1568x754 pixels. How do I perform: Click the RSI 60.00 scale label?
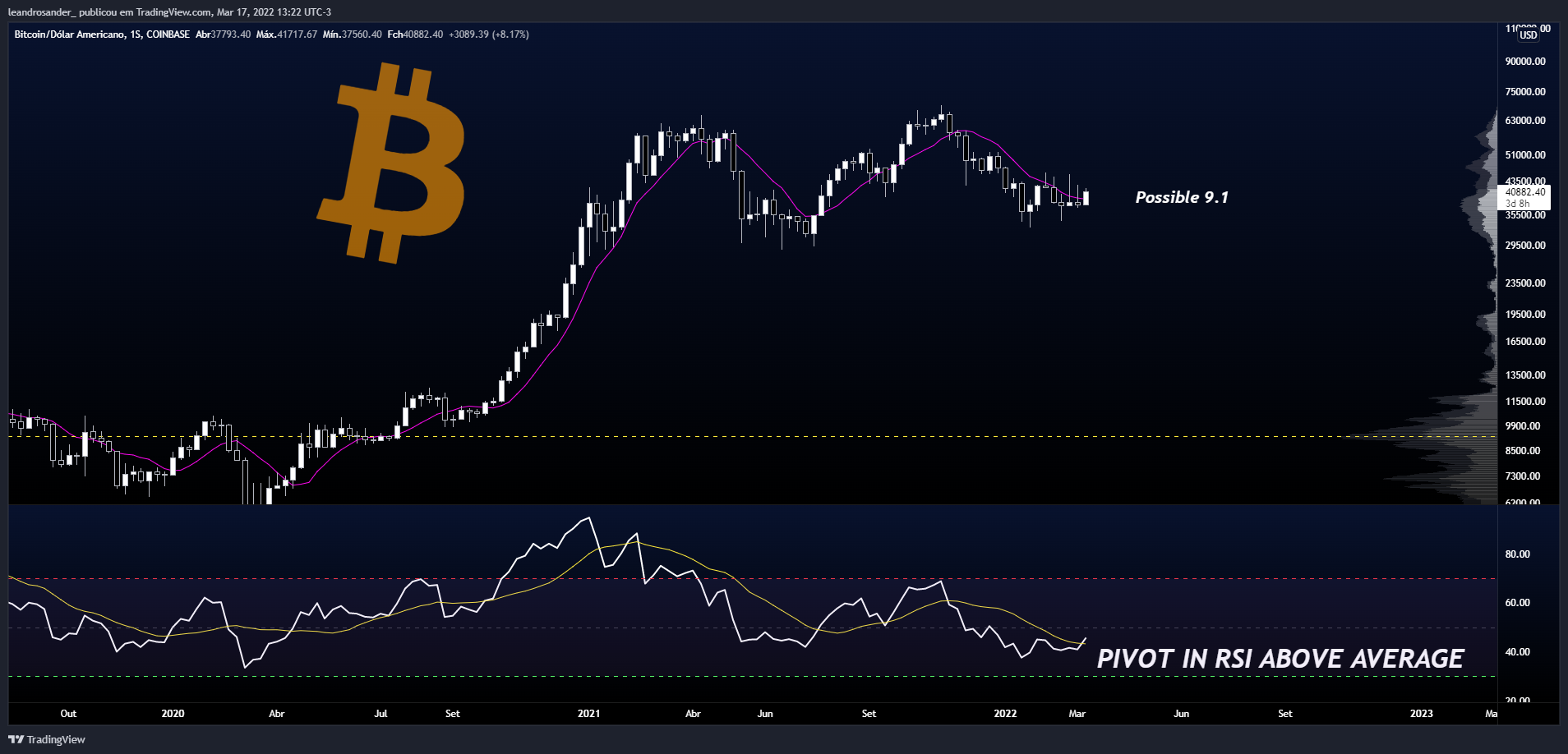click(x=1517, y=603)
